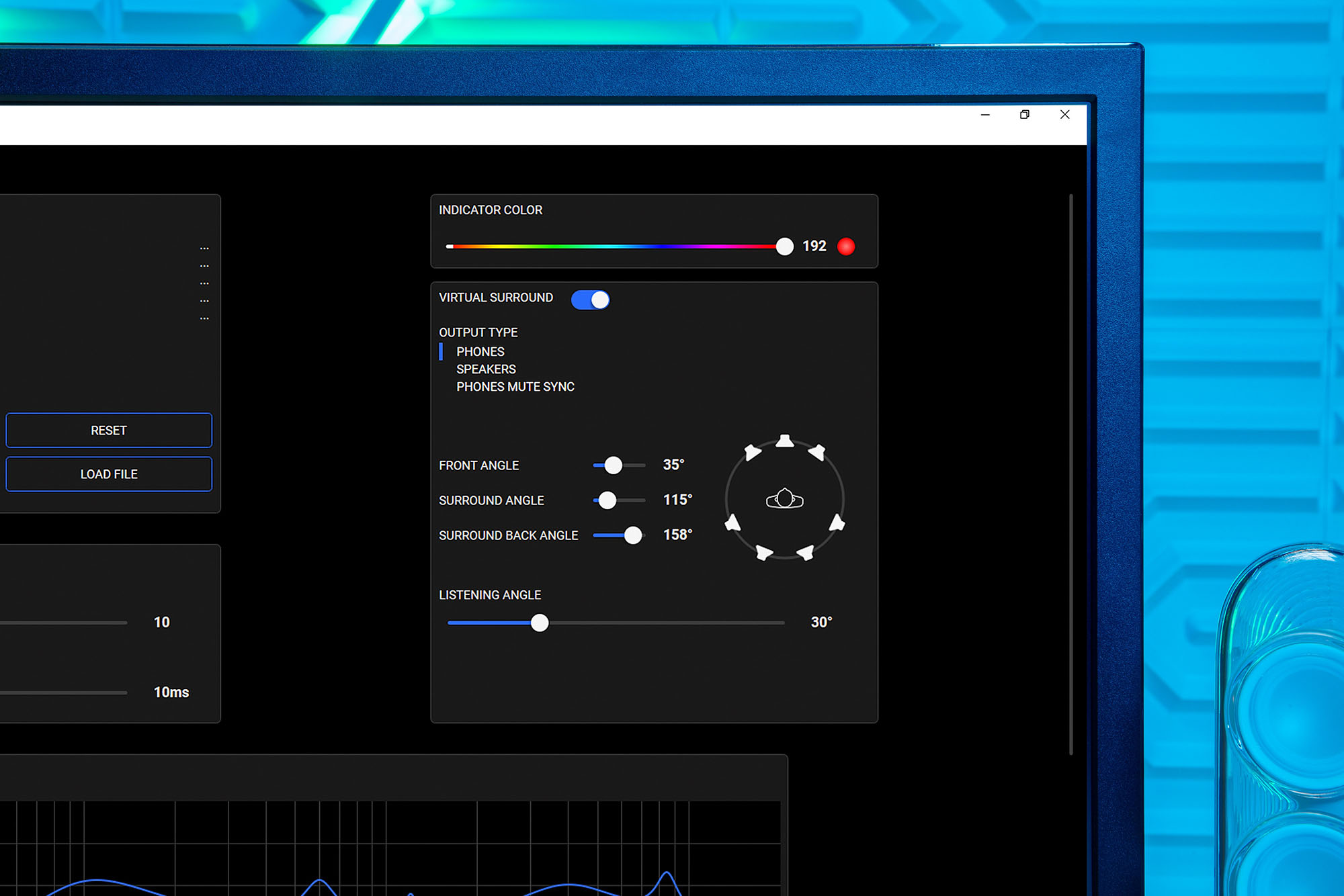
Task: Click the listener head icon in circle
Action: point(784,499)
